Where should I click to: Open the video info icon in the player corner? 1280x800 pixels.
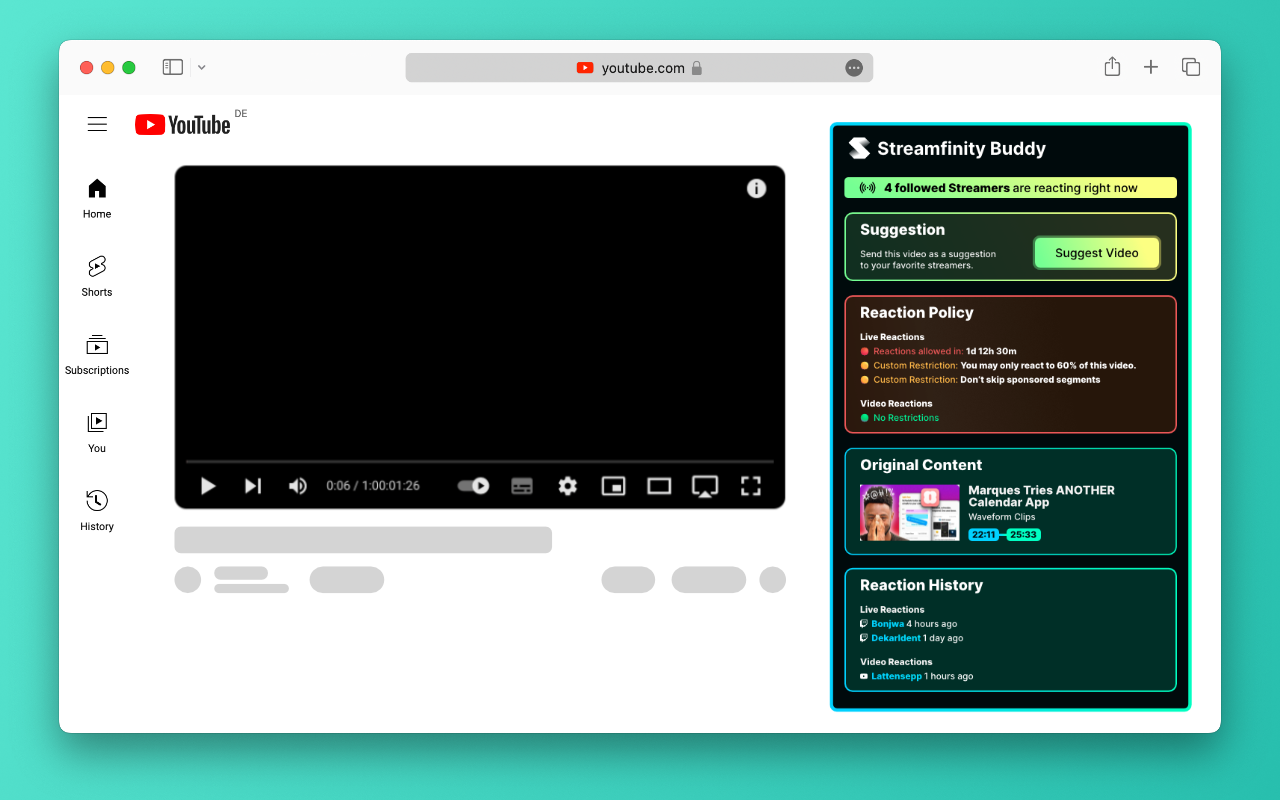click(757, 188)
